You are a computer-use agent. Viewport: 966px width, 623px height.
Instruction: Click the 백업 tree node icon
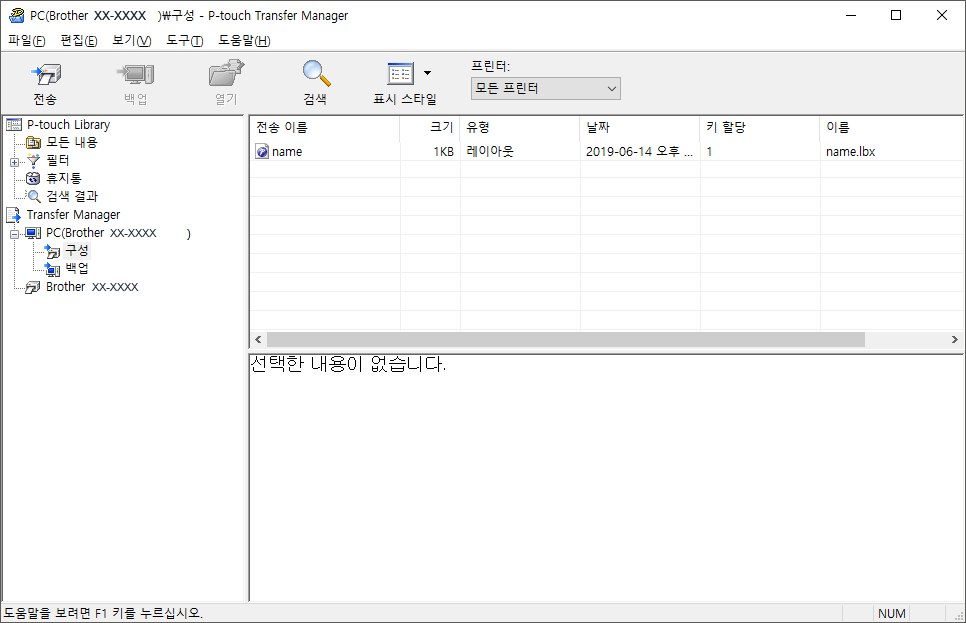point(52,269)
